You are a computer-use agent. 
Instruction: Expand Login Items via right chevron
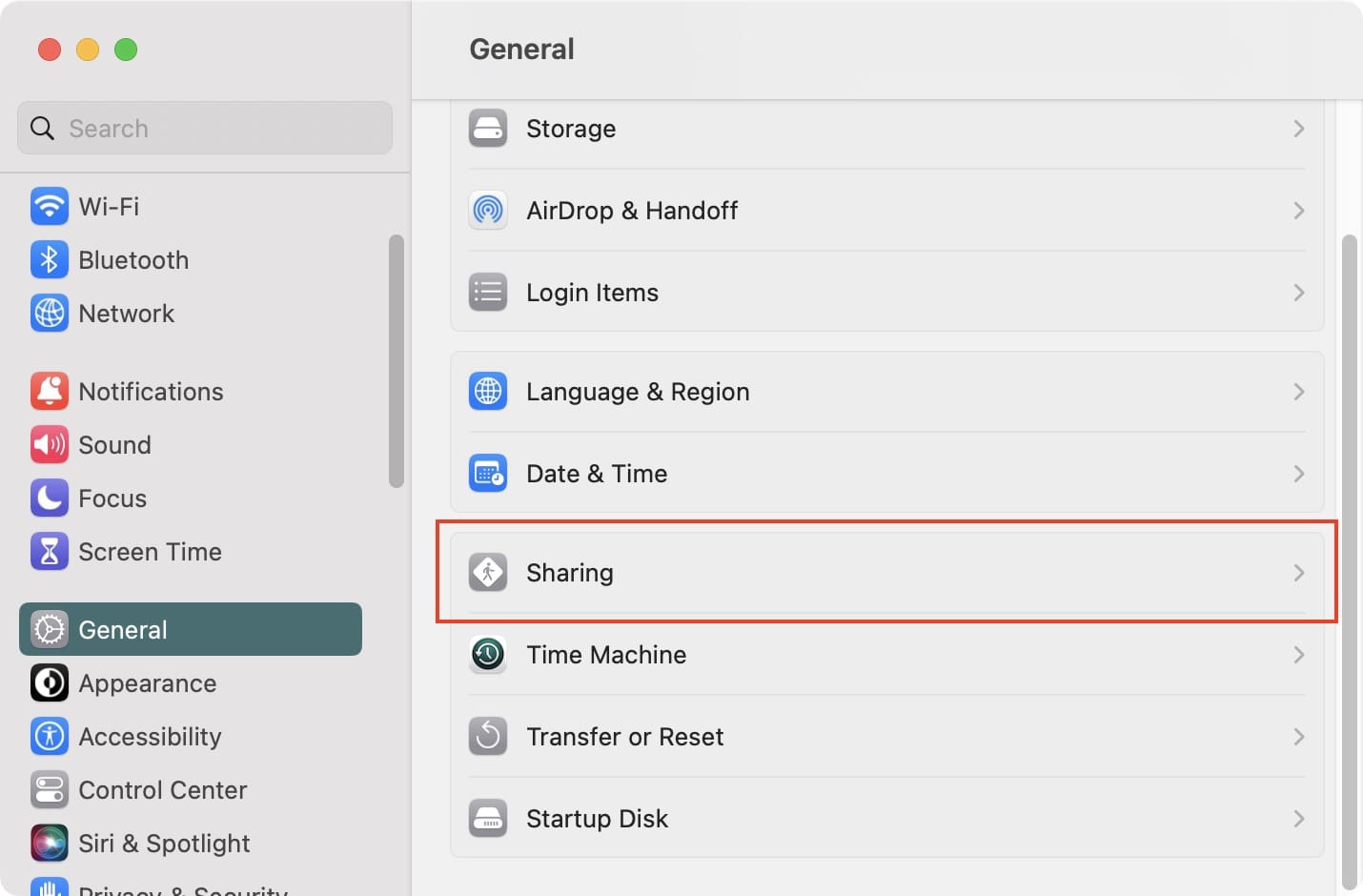coord(1298,293)
